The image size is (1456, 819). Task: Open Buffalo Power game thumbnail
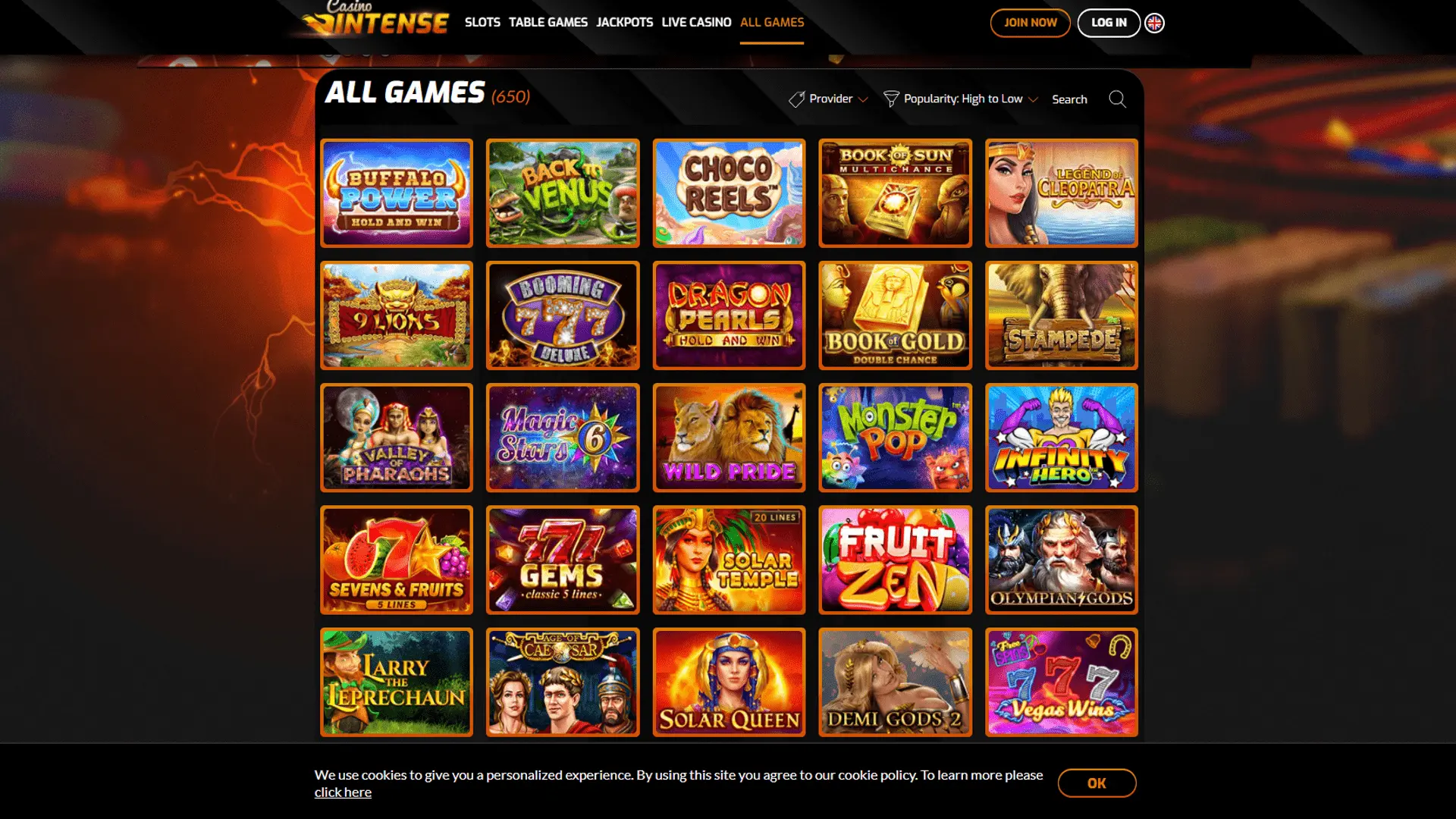click(x=397, y=193)
